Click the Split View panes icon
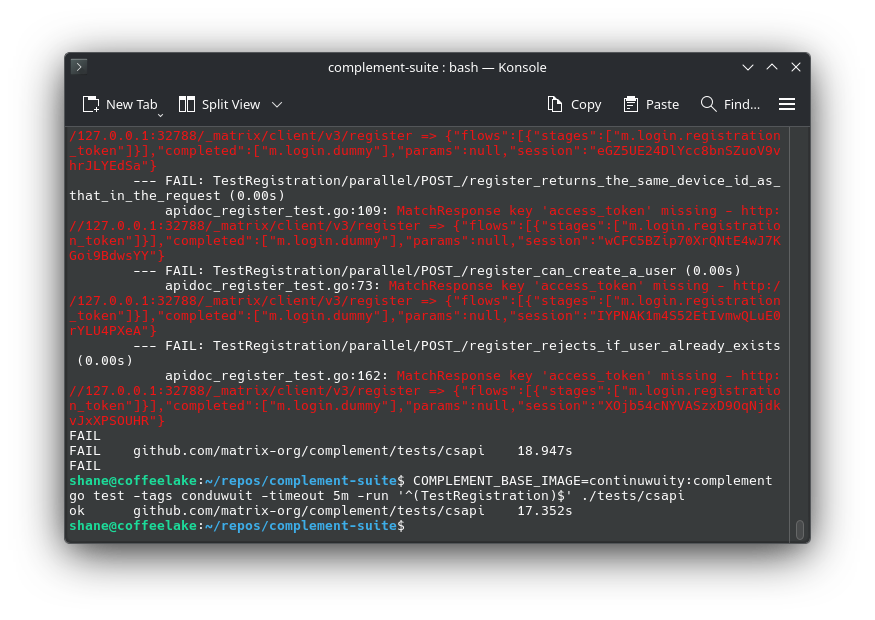 click(x=187, y=104)
